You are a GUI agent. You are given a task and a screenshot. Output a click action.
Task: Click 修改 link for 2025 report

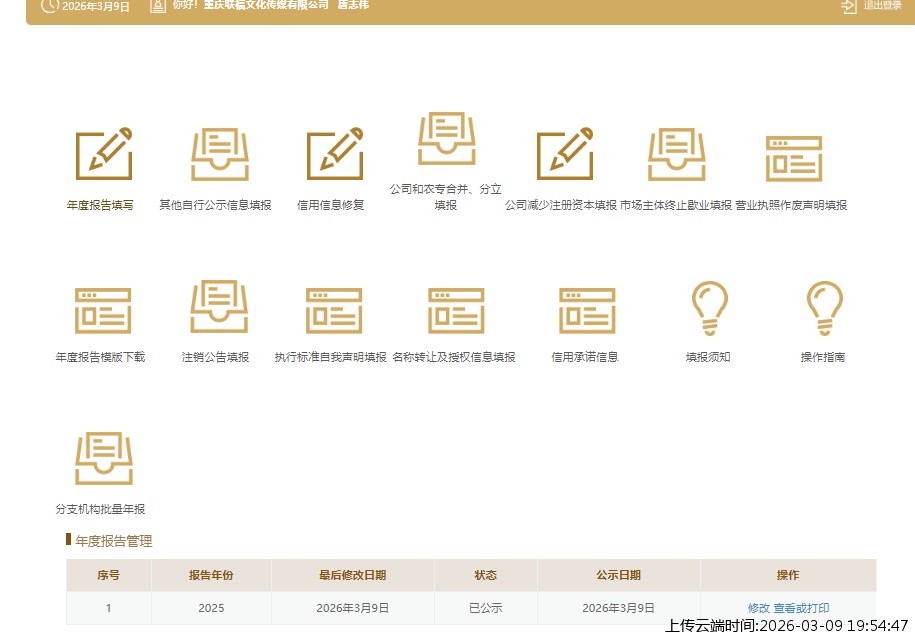[x=758, y=608]
